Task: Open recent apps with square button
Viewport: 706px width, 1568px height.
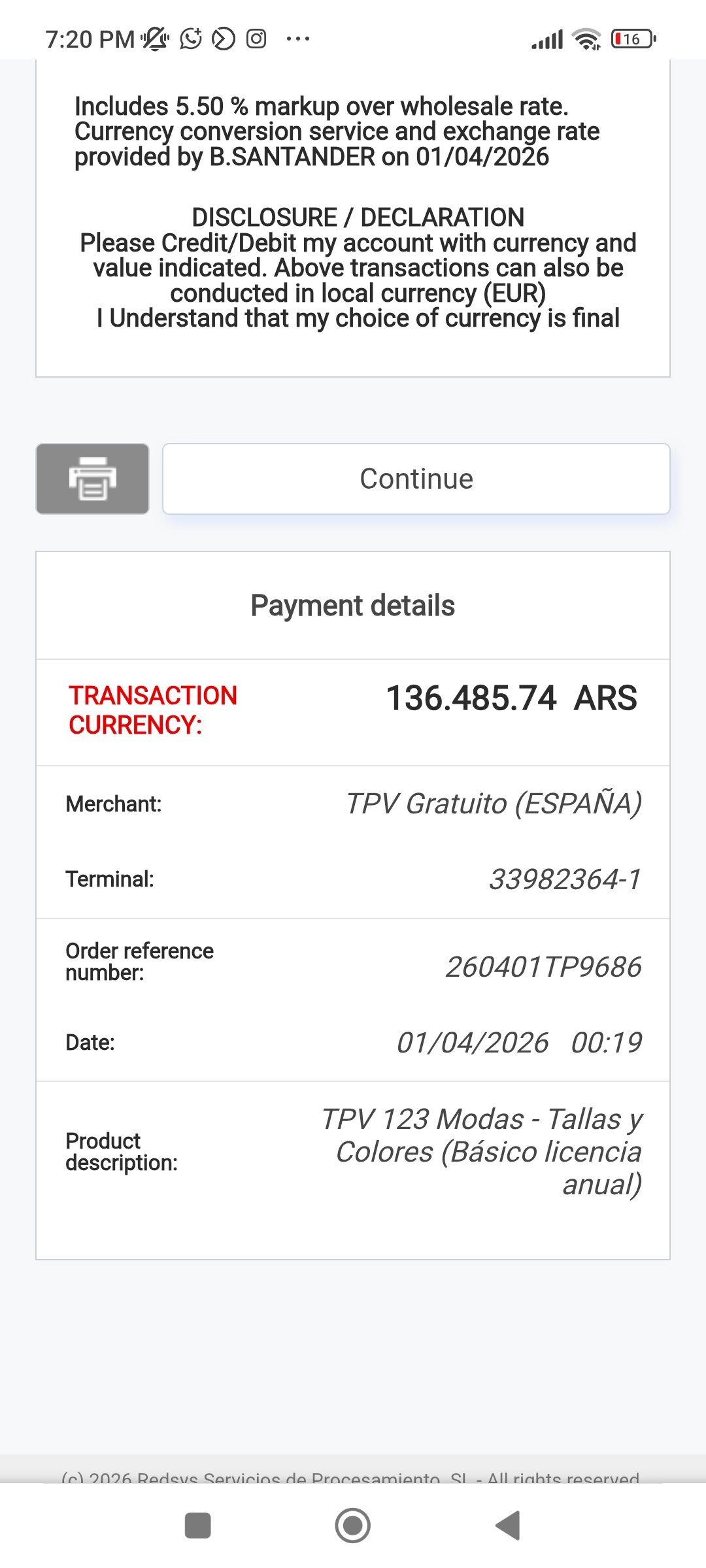Action: pyautogui.click(x=197, y=1526)
